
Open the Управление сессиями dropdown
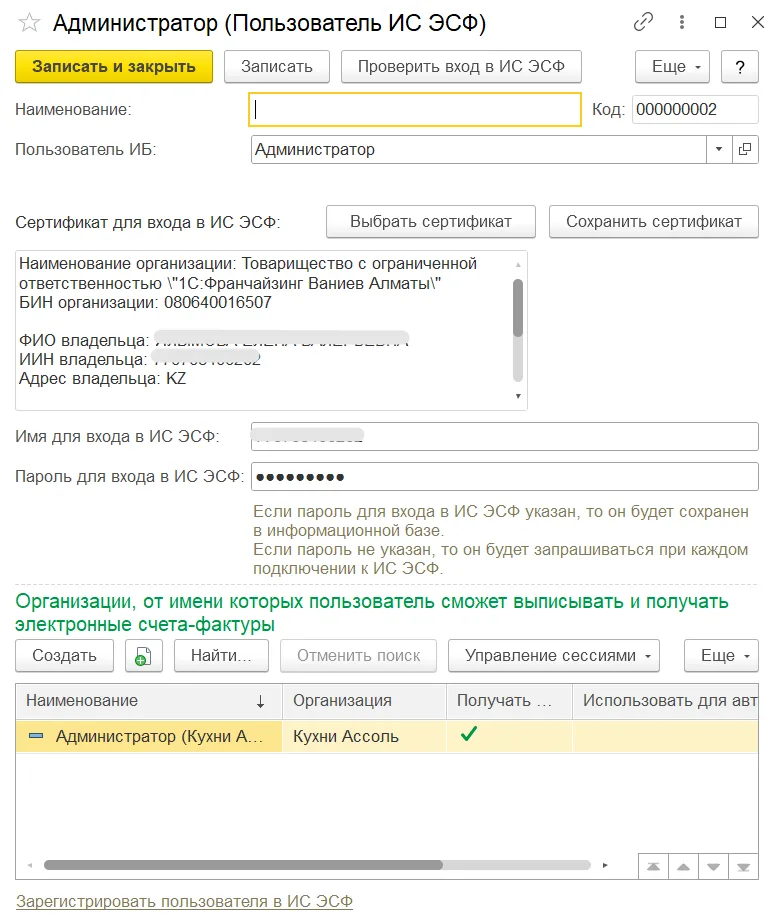click(554, 656)
